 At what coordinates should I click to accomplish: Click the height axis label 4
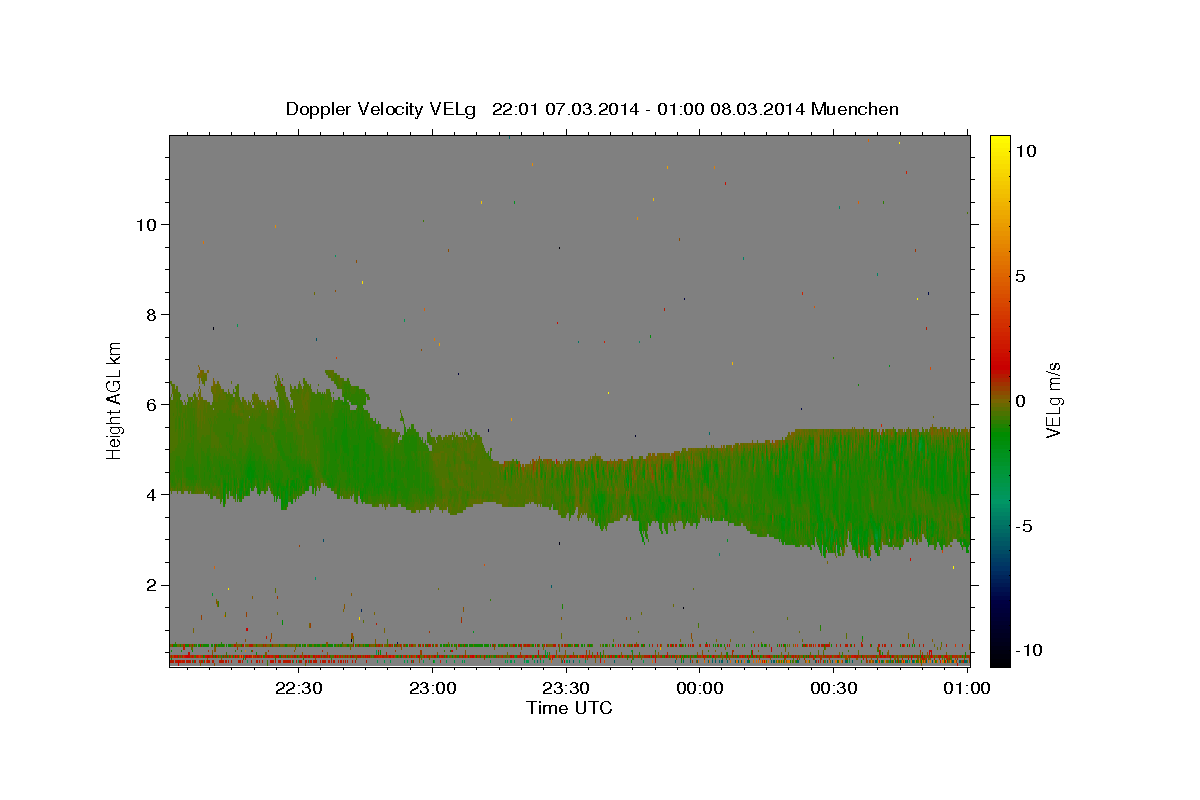(x=150, y=494)
